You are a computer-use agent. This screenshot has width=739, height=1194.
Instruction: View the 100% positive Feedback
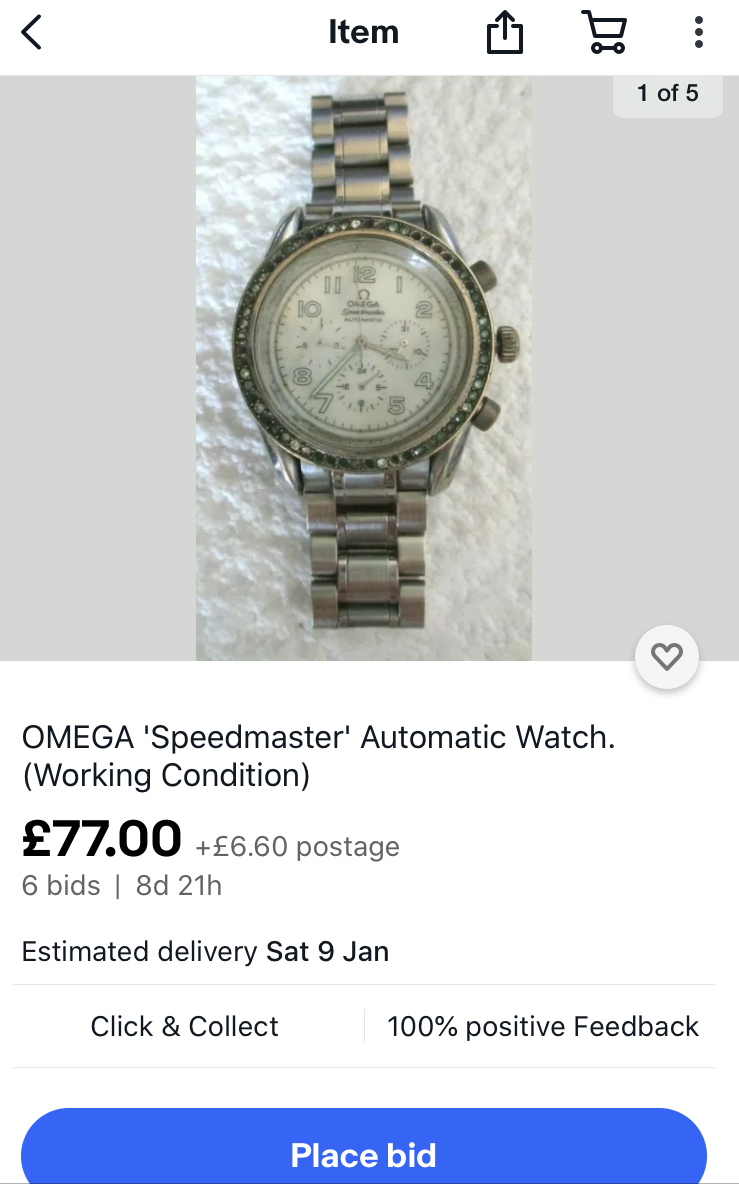click(x=542, y=1026)
